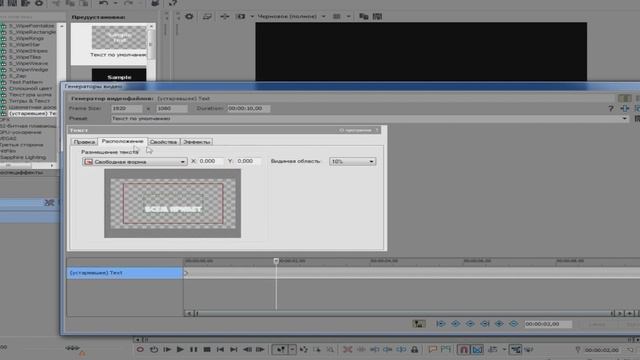
Task: Select Sapphire Lighting in the list
Action: click(23, 158)
